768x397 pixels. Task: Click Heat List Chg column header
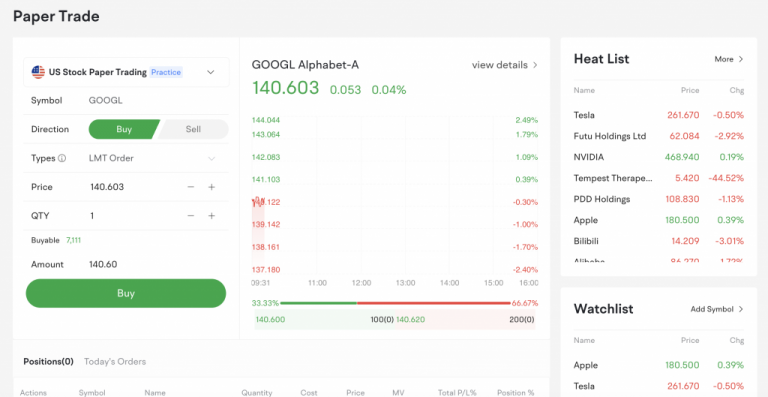pyautogui.click(x=737, y=91)
